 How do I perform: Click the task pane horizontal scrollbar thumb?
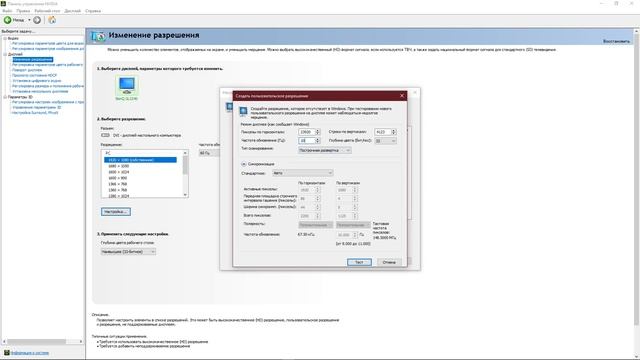(x=37, y=341)
